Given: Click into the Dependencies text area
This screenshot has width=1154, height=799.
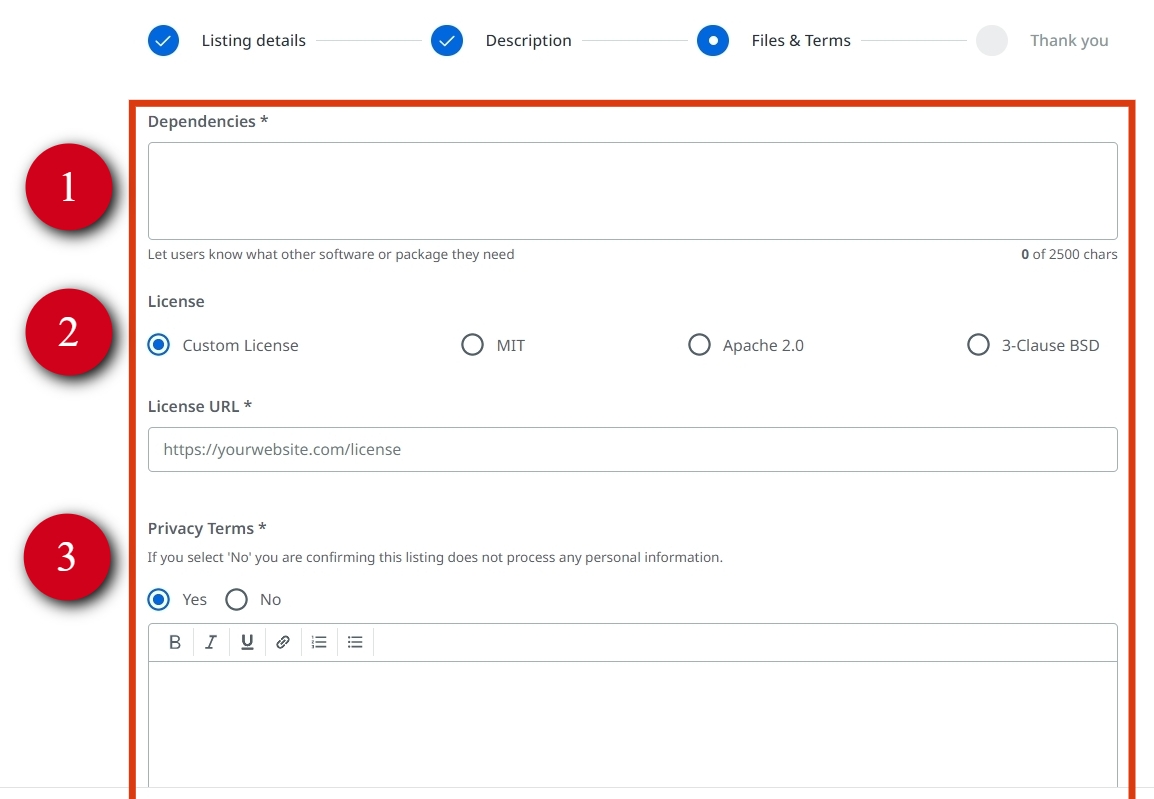Looking at the screenshot, I should (632, 191).
